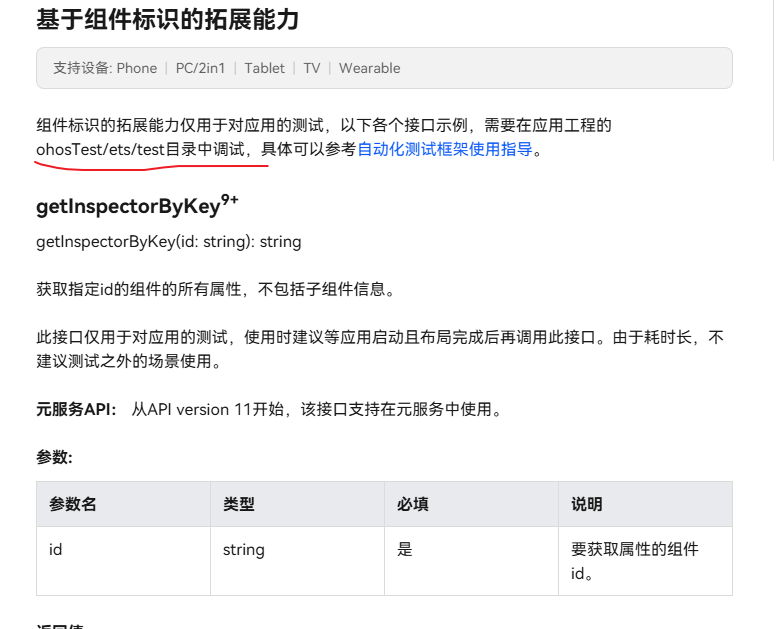Image resolution: width=778 pixels, height=629 pixels.
Task: Click the 参数 bold label above table
Action: (54, 457)
